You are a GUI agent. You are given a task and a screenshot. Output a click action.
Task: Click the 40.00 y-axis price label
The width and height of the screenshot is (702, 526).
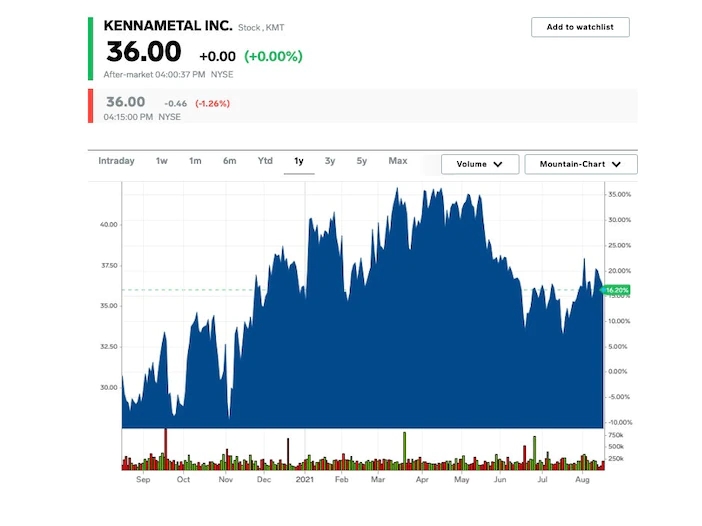pos(109,225)
